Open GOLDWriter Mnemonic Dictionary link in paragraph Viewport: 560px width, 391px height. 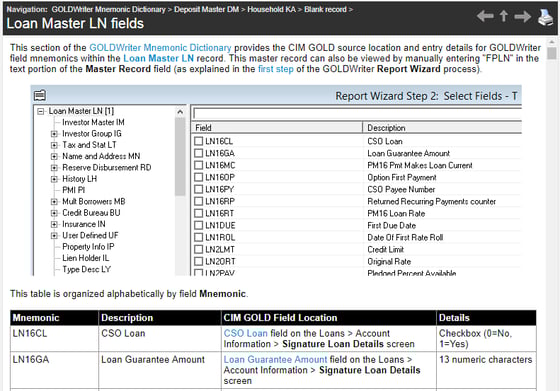pos(160,47)
